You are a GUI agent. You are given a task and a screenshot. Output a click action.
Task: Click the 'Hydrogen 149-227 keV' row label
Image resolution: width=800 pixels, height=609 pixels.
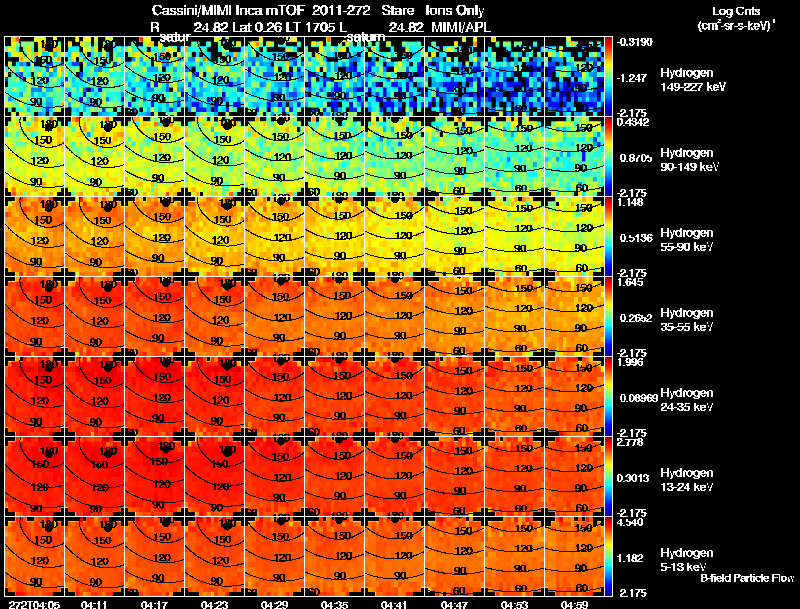[693, 80]
